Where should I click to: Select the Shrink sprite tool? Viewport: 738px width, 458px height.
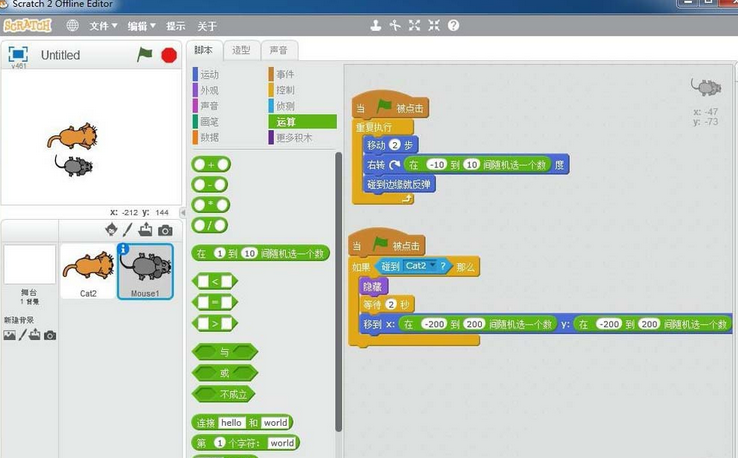tap(434, 25)
